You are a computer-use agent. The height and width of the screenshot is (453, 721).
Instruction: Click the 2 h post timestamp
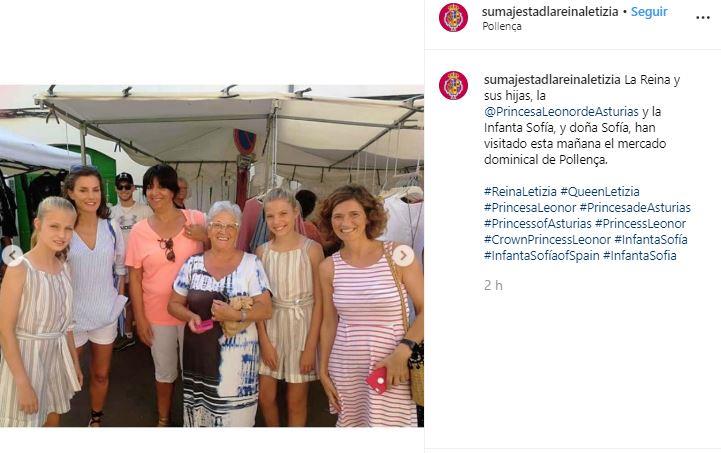[x=493, y=286]
